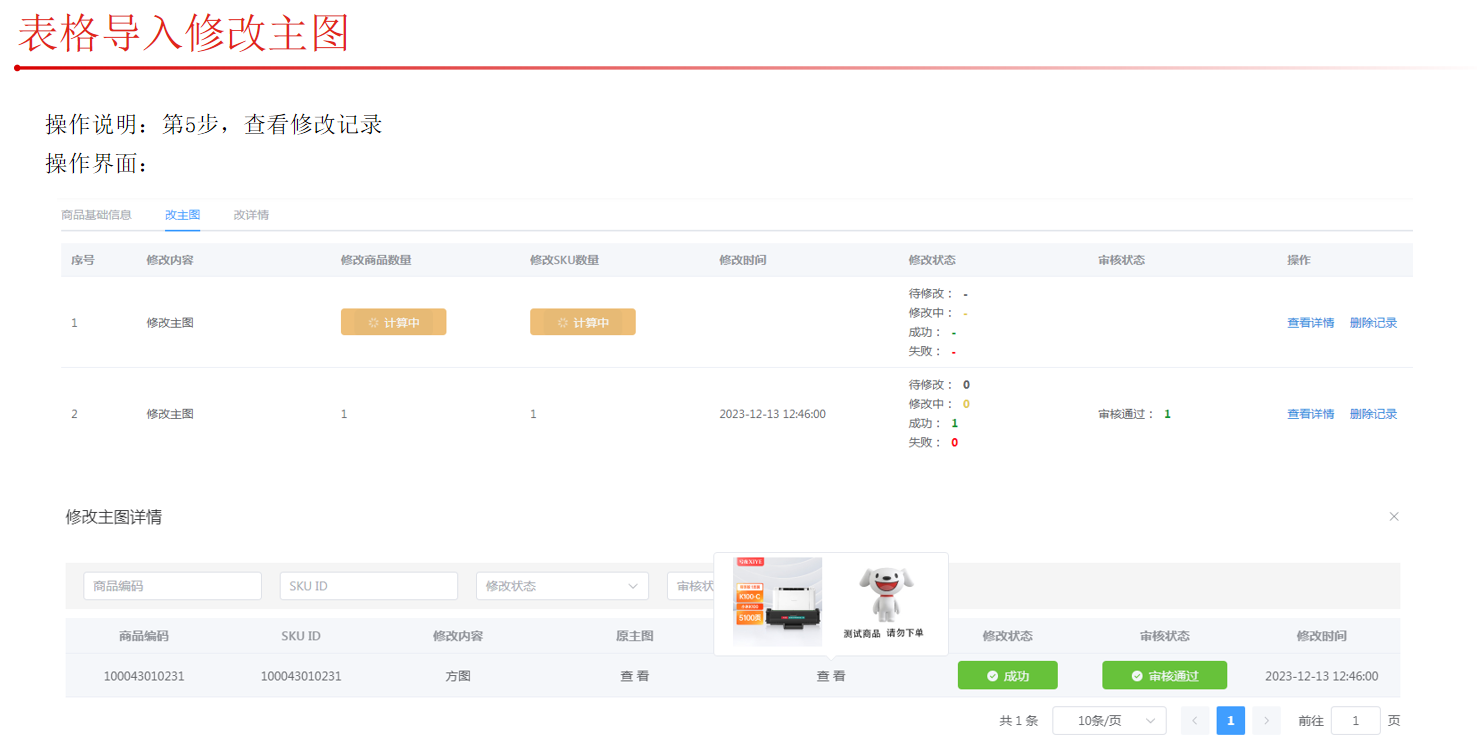Select the 改主图 tab

point(183,215)
